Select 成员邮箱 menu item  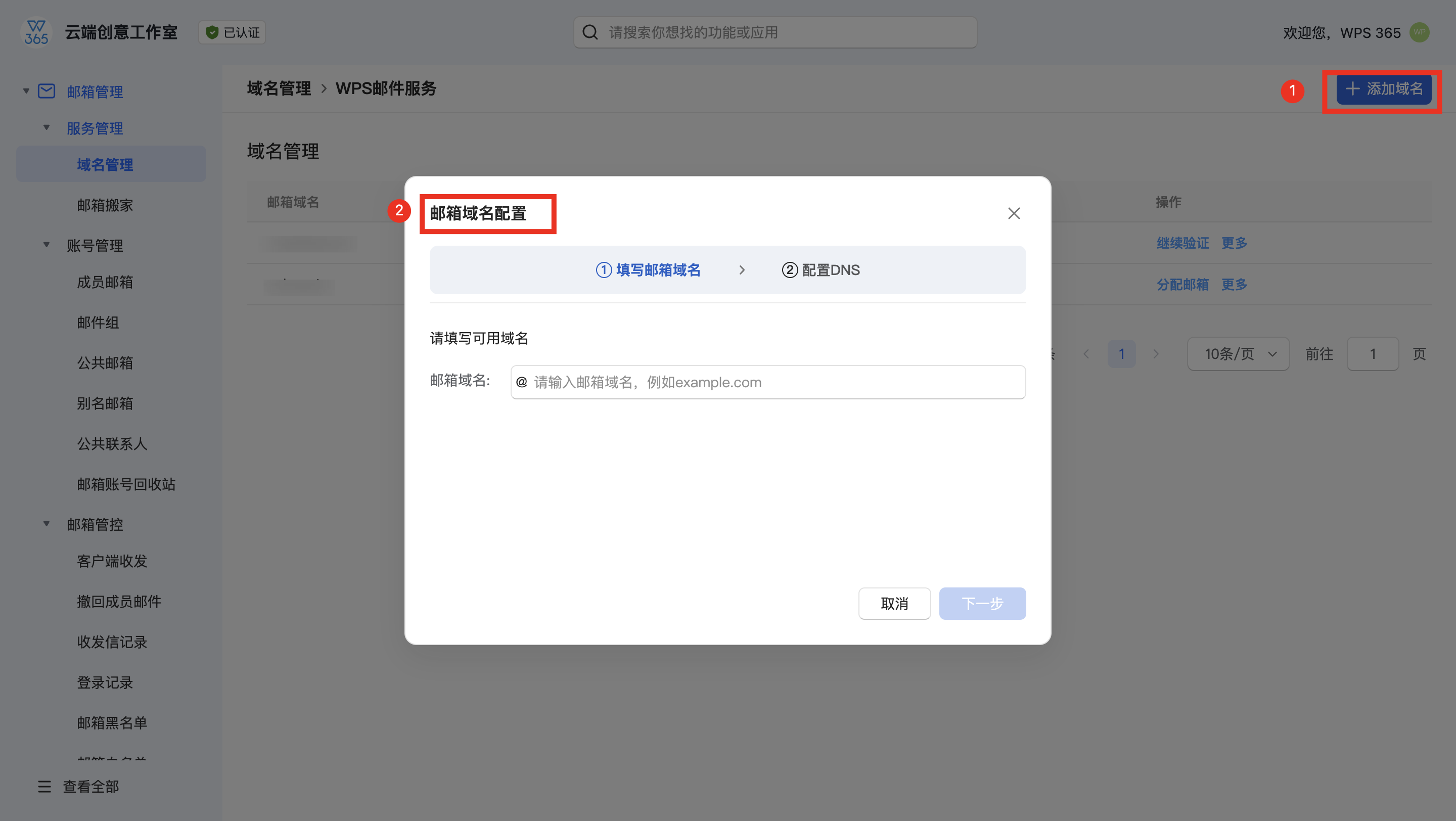[105, 282]
